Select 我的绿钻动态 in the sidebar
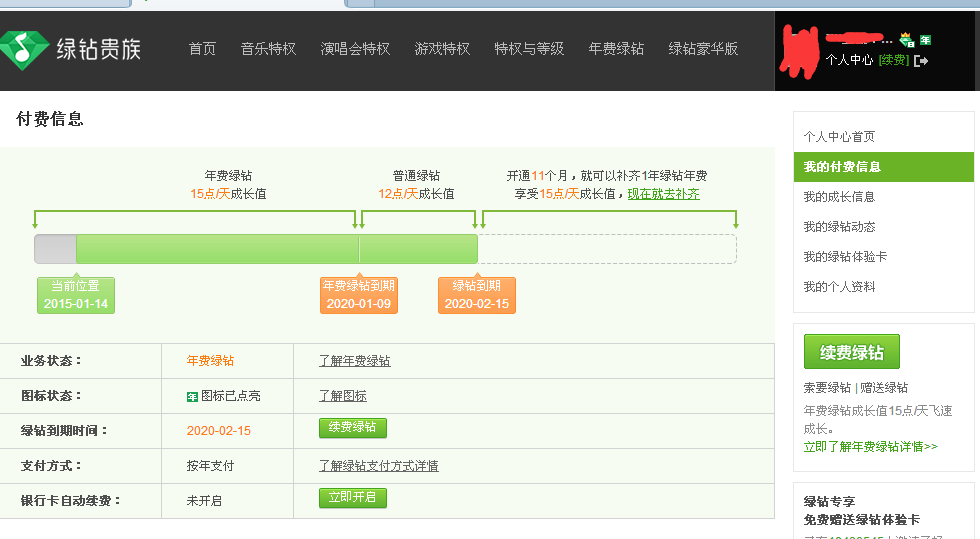This screenshot has height=539, width=980. 839,226
